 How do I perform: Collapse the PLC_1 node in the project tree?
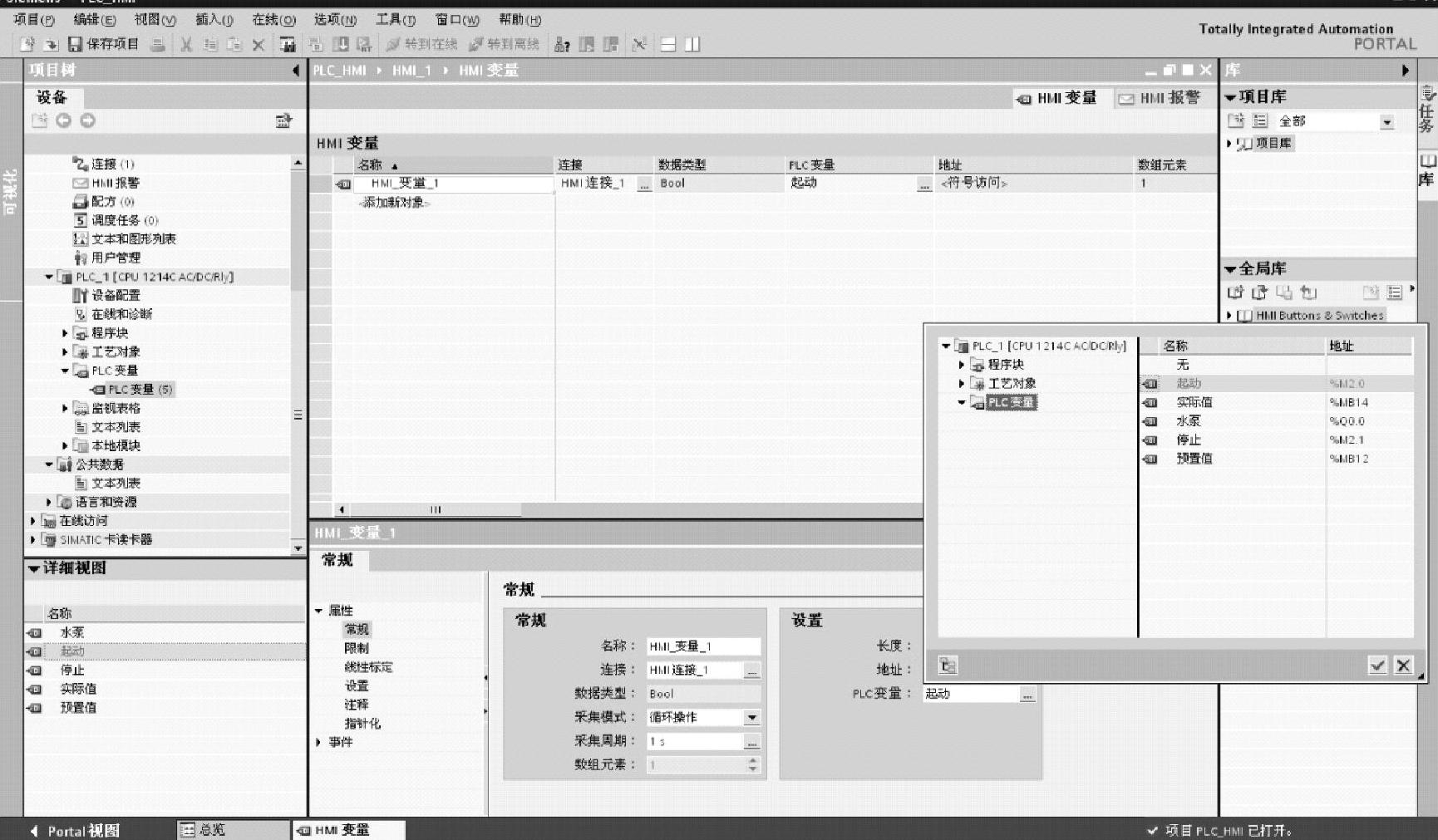(49, 277)
